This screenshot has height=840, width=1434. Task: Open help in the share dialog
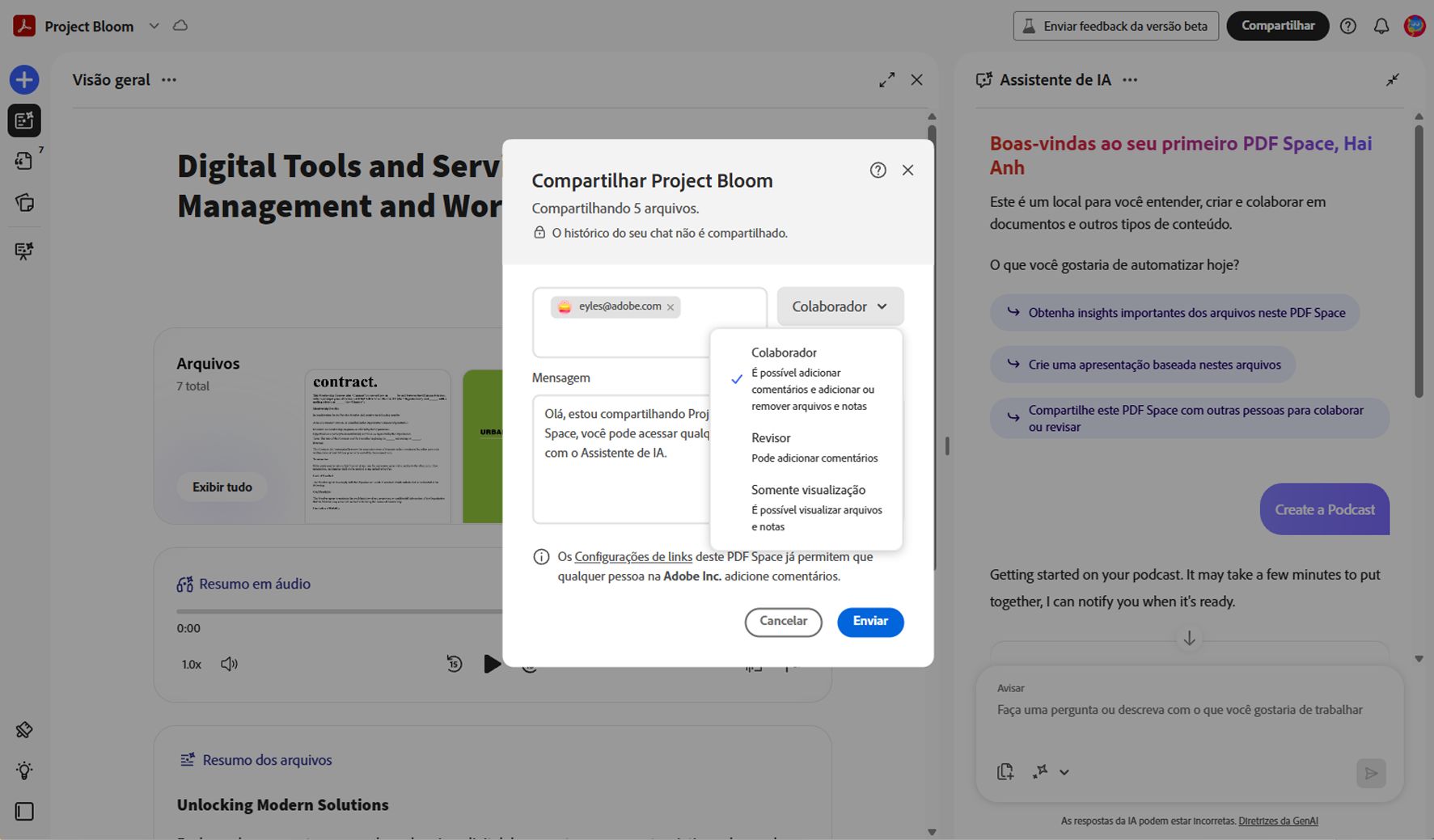click(x=878, y=170)
